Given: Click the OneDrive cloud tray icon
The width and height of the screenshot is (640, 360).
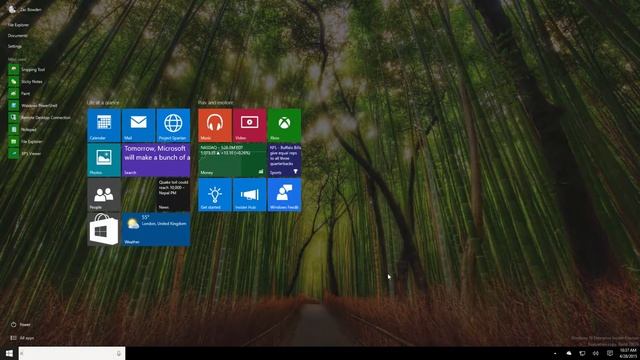Looking at the screenshot, I should pyautogui.click(x=569, y=353).
